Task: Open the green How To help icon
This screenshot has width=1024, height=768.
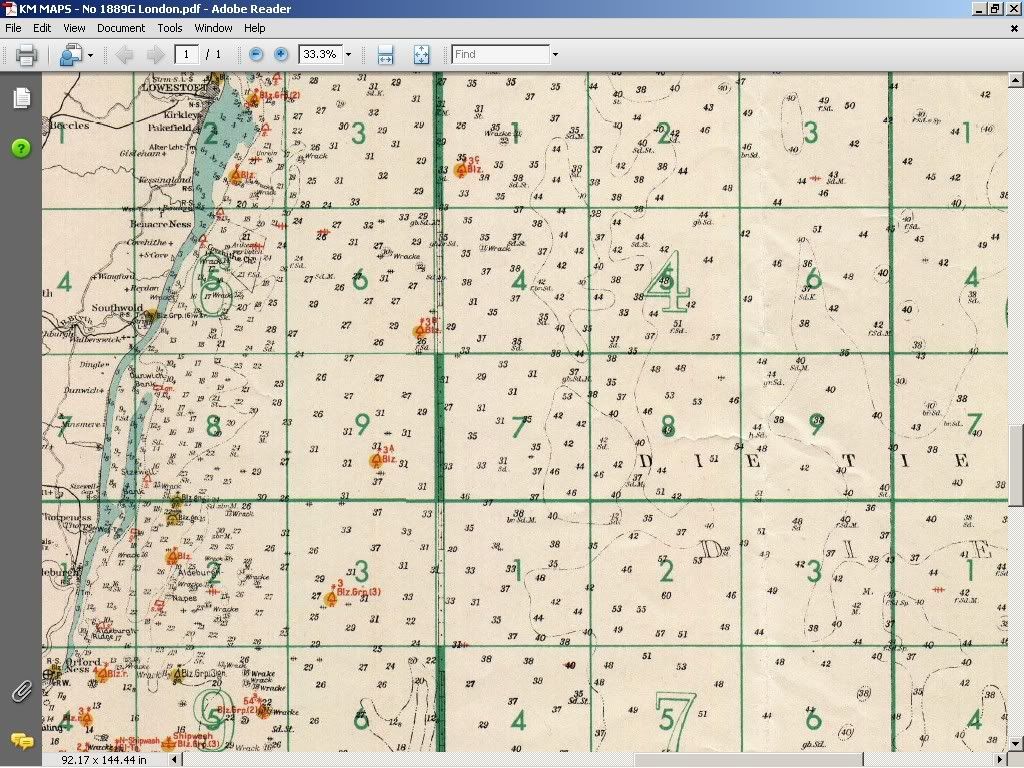Action: click(x=21, y=148)
